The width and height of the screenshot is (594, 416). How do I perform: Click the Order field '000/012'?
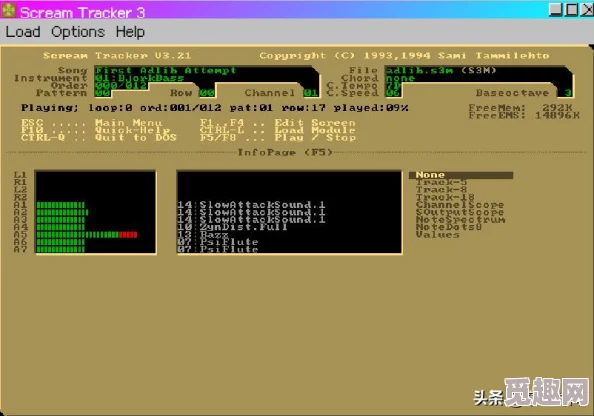pos(121,86)
